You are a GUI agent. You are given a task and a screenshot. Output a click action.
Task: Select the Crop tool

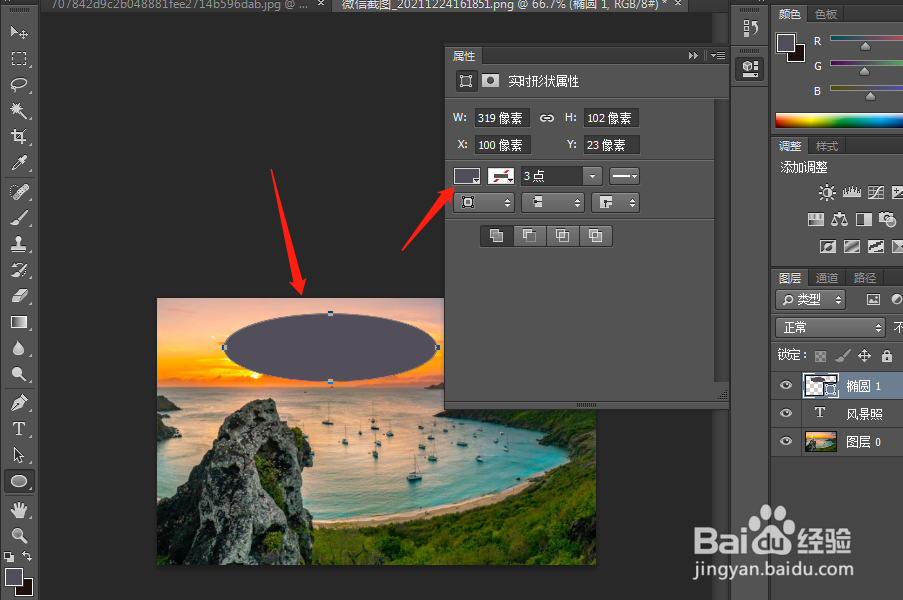pyautogui.click(x=19, y=136)
